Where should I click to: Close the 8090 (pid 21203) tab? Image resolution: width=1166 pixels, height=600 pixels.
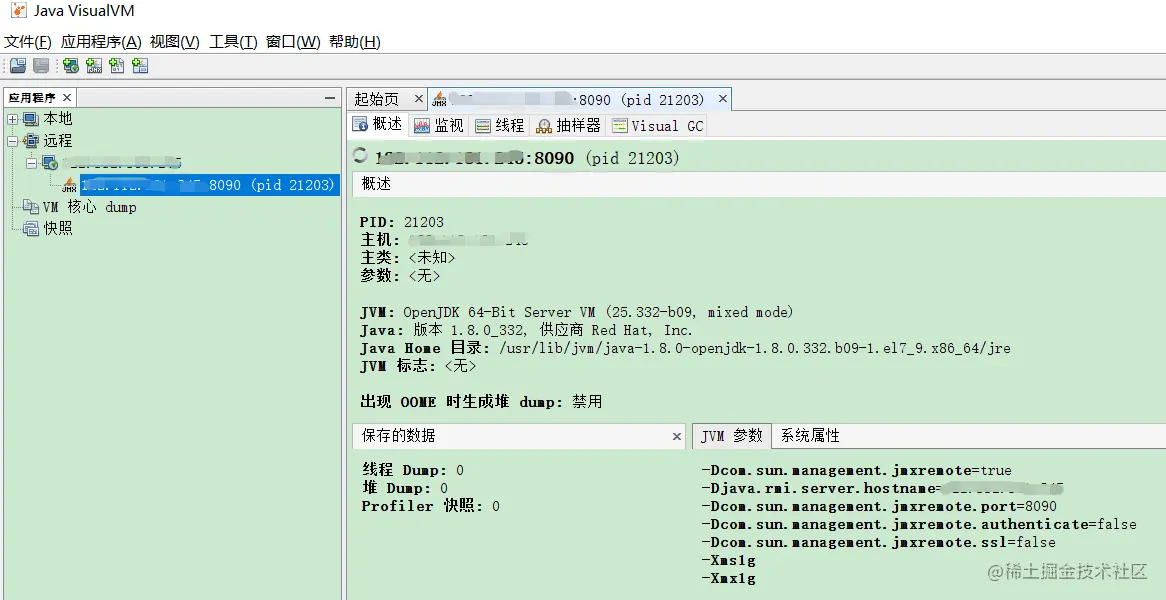[722, 98]
